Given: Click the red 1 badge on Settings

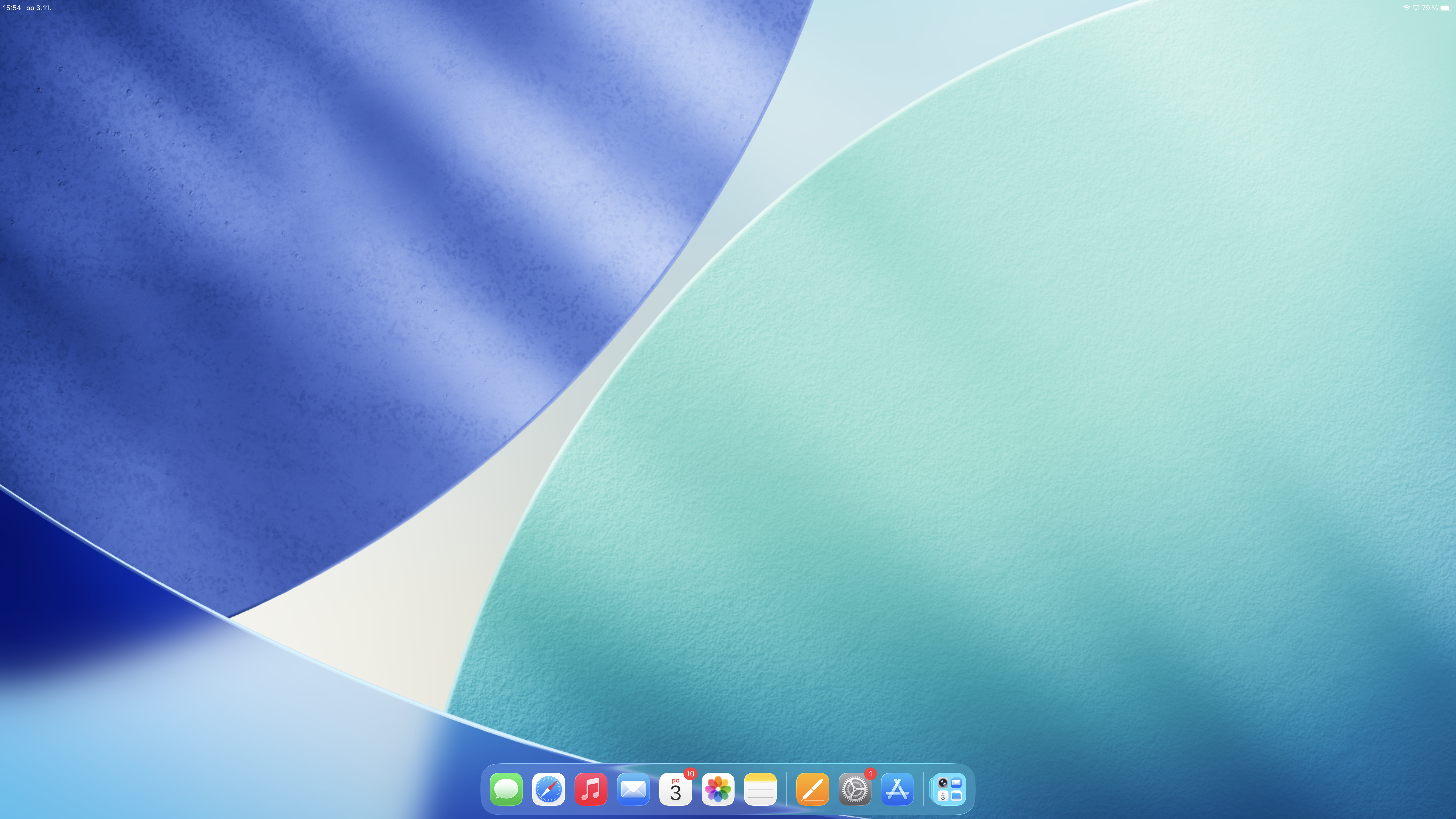Looking at the screenshot, I should [871, 774].
